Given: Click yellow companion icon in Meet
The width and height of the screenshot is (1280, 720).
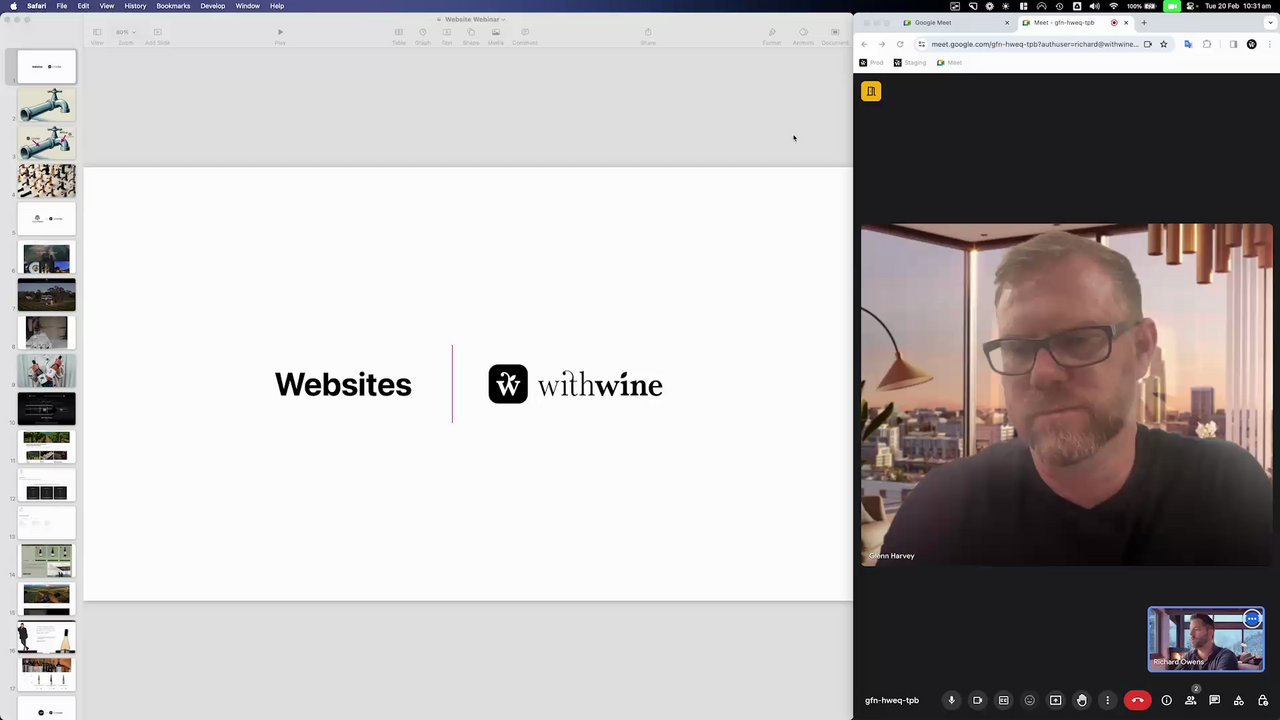Looking at the screenshot, I should (871, 91).
